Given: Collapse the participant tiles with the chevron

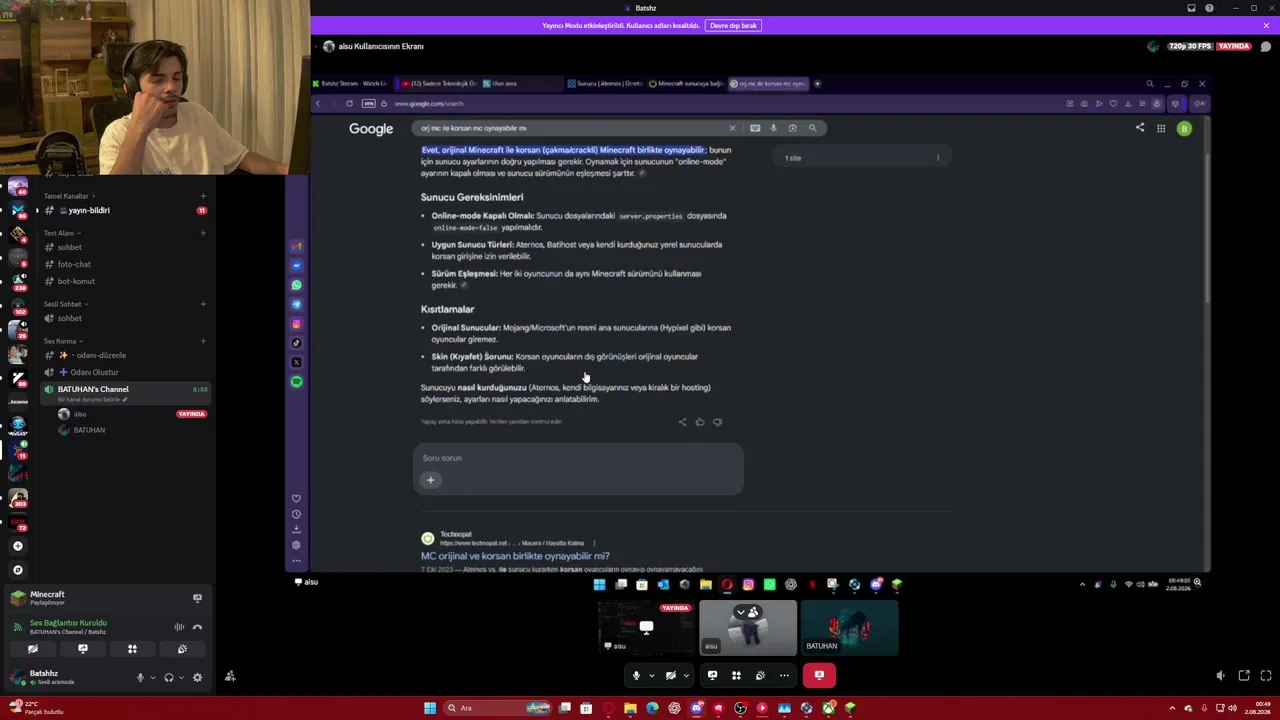Looking at the screenshot, I should click(741, 612).
